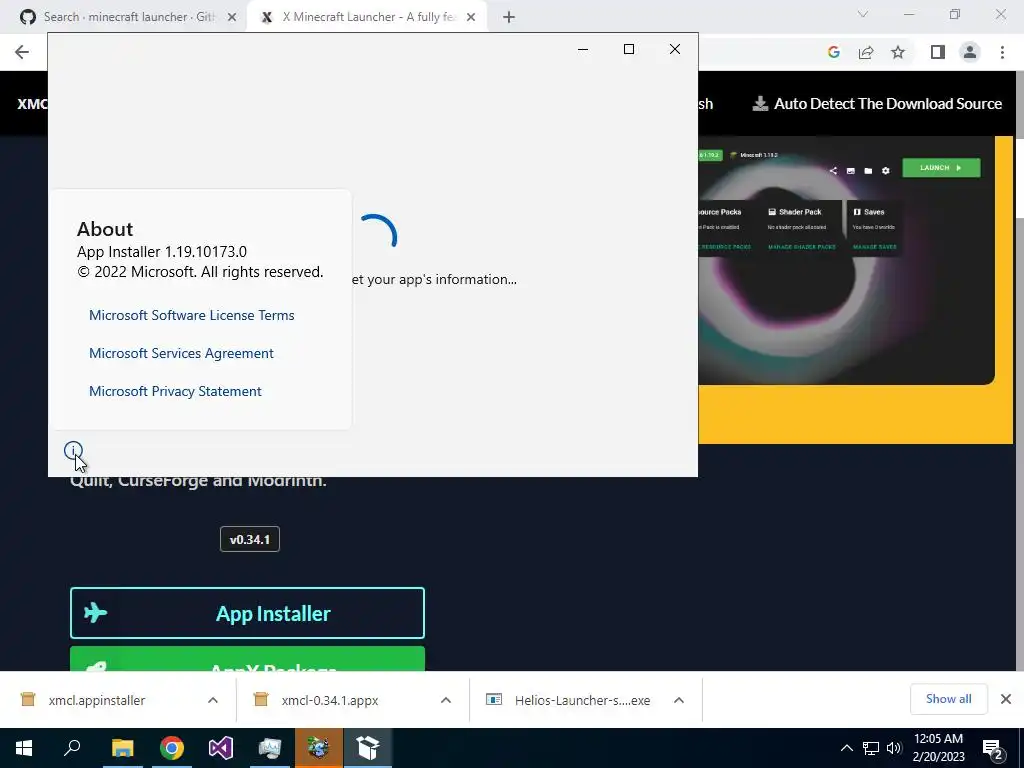The width and height of the screenshot is (1024, 768).
Task: Close the X Minecraft Launcher tab
Action: pos(471,18)
